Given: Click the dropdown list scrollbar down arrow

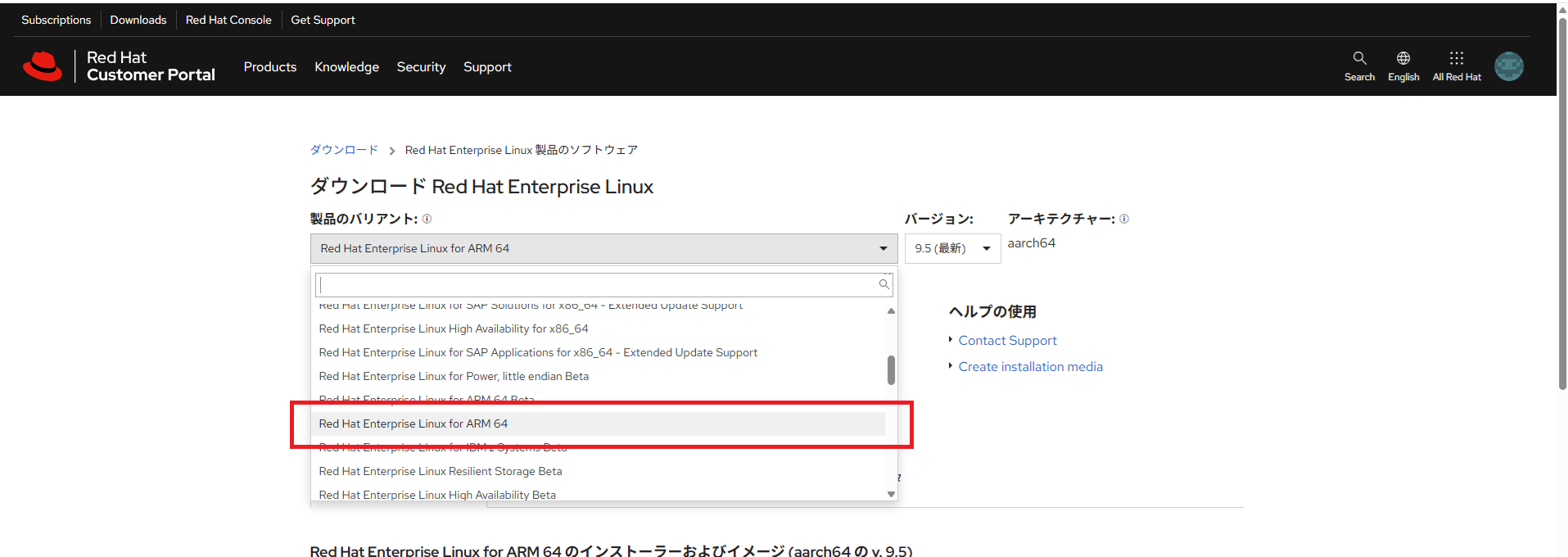Looking at the screenshot, I should coord(891,494).
